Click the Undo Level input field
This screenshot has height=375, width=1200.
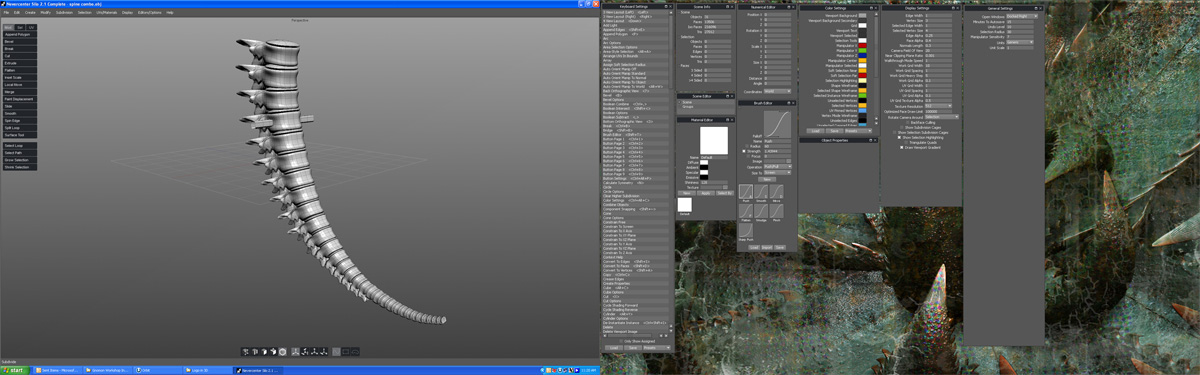[1020, 26]
